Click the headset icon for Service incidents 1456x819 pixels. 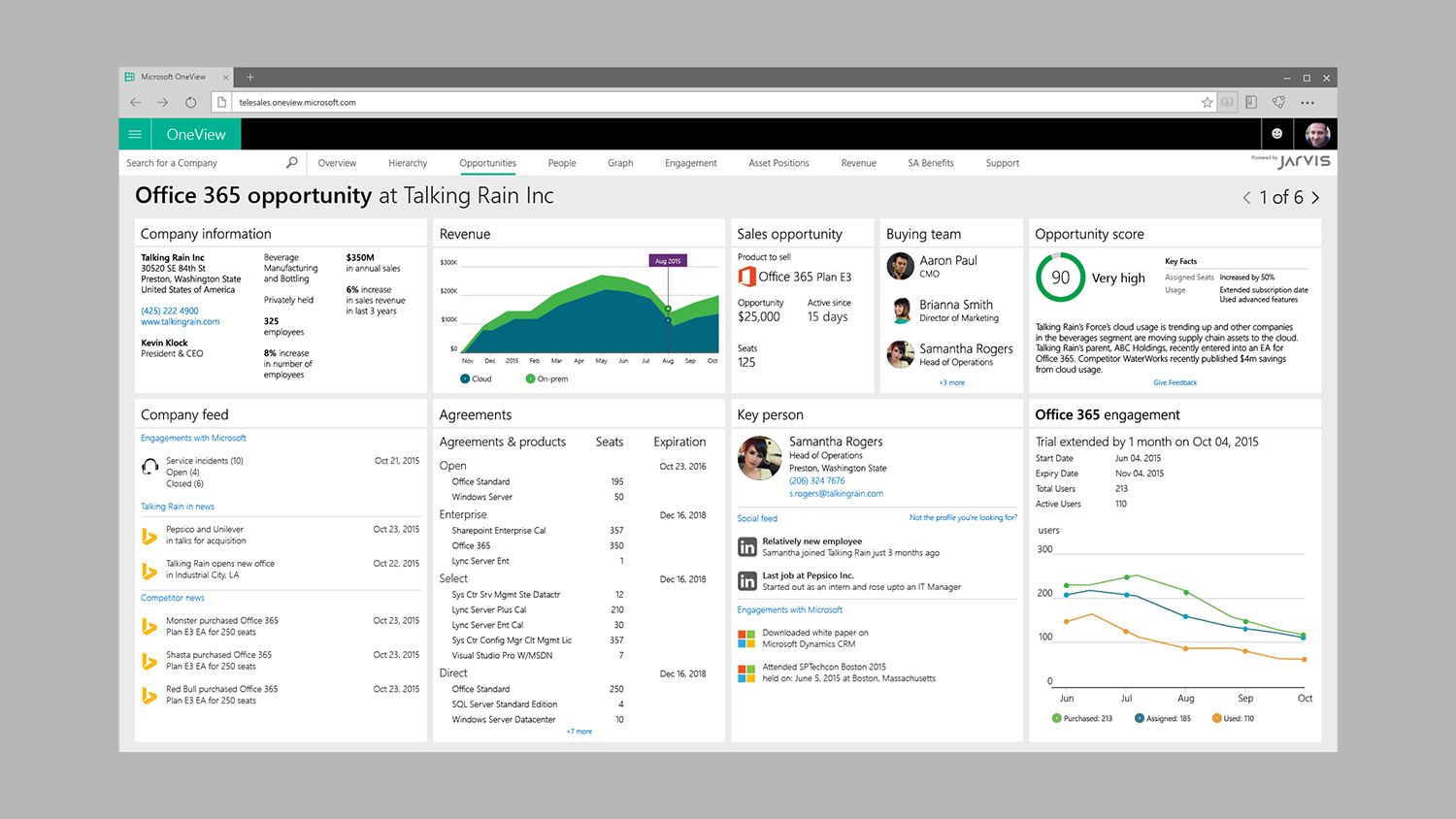pyautogui.click(x=150, y=466)
